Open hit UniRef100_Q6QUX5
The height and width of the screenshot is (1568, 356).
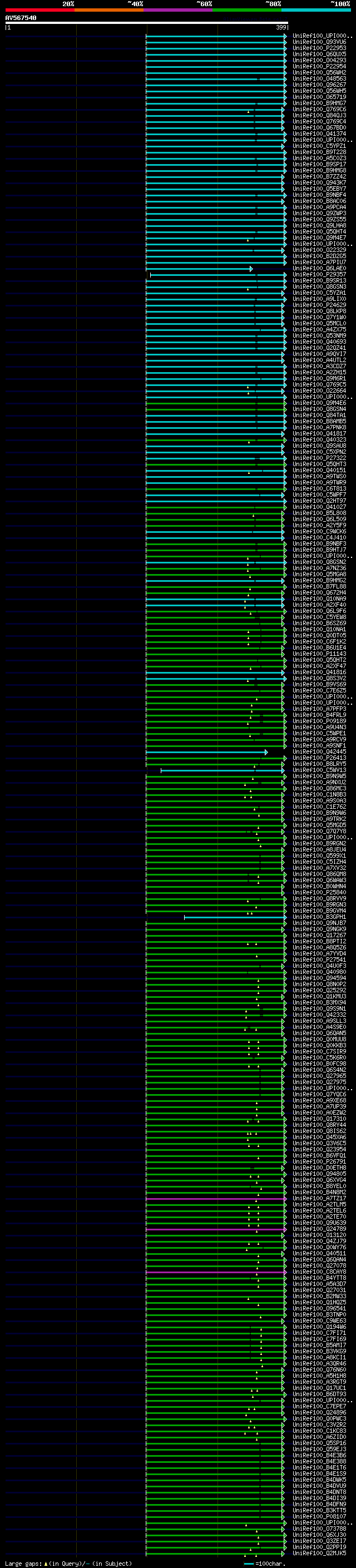[319, 54]
